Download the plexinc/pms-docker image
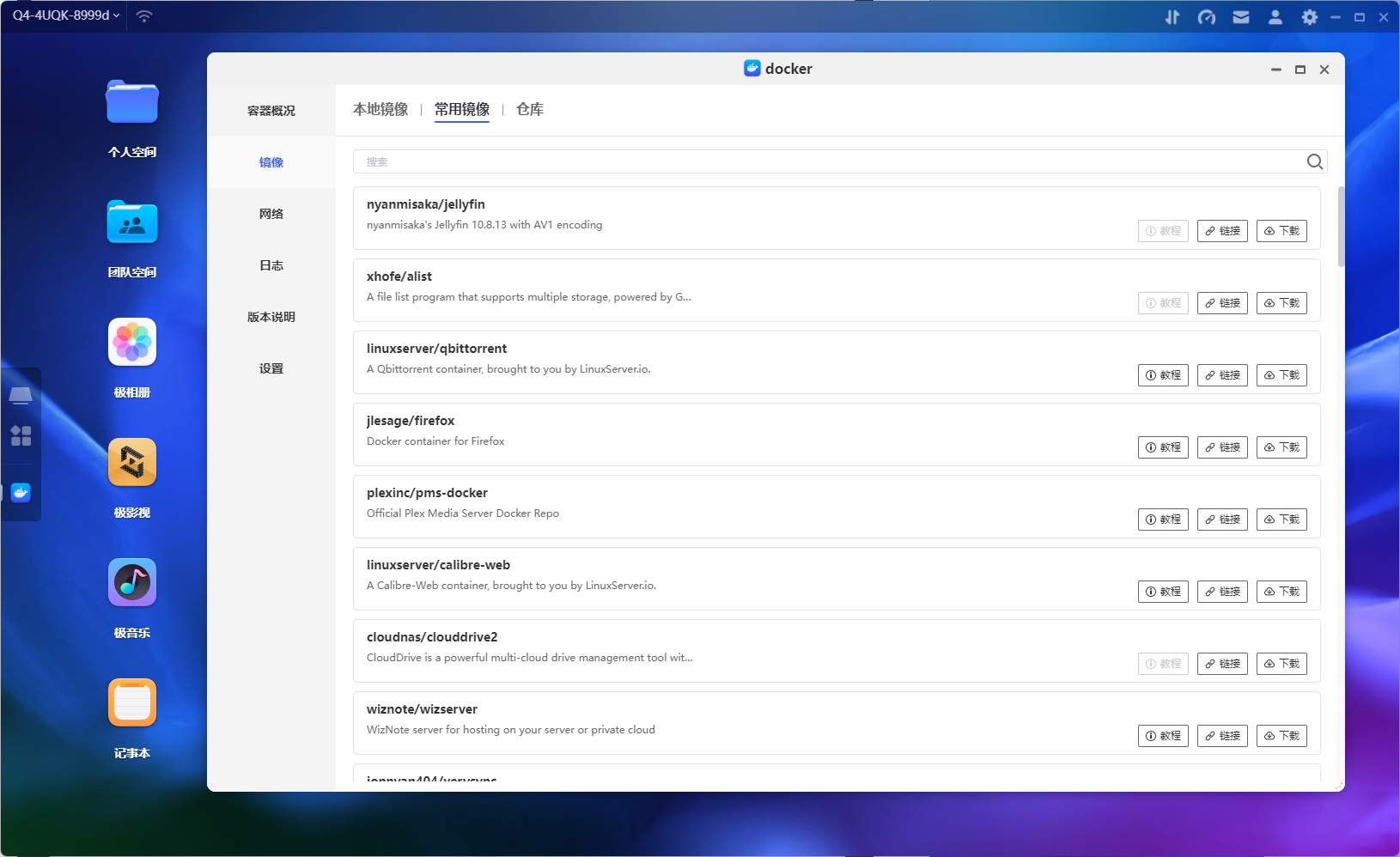Viewport: 1400px width, 857px height. tap(1281, 520)
